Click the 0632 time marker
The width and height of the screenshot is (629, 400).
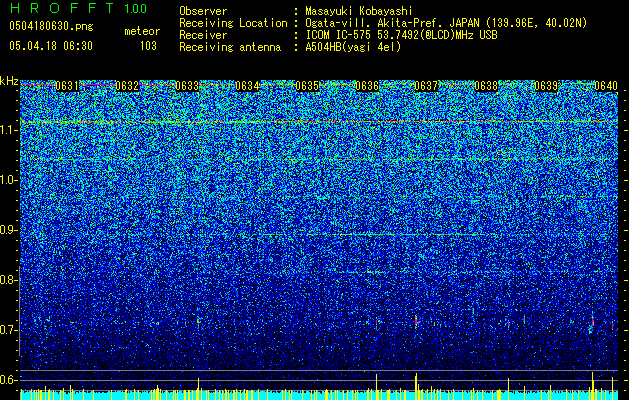point(127,86)
